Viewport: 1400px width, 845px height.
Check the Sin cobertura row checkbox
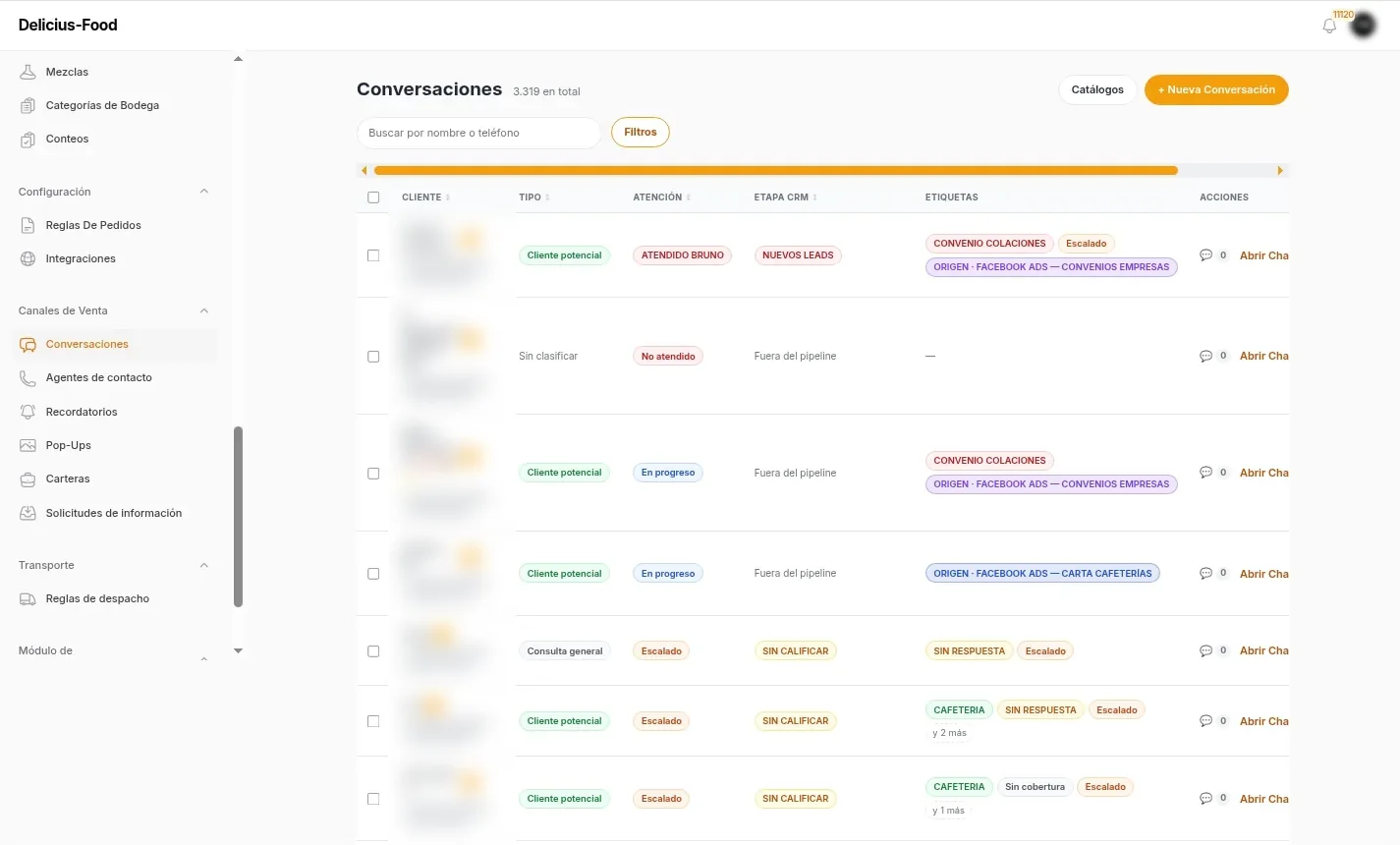click(373, 799)
